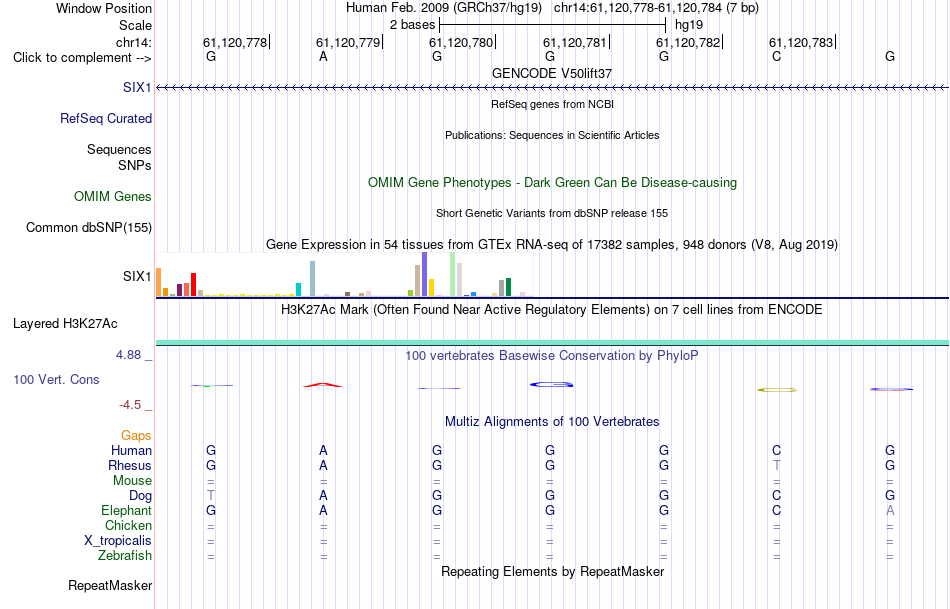Select the SIX1 label beside GTEx bars

click(x=137, y=276)
